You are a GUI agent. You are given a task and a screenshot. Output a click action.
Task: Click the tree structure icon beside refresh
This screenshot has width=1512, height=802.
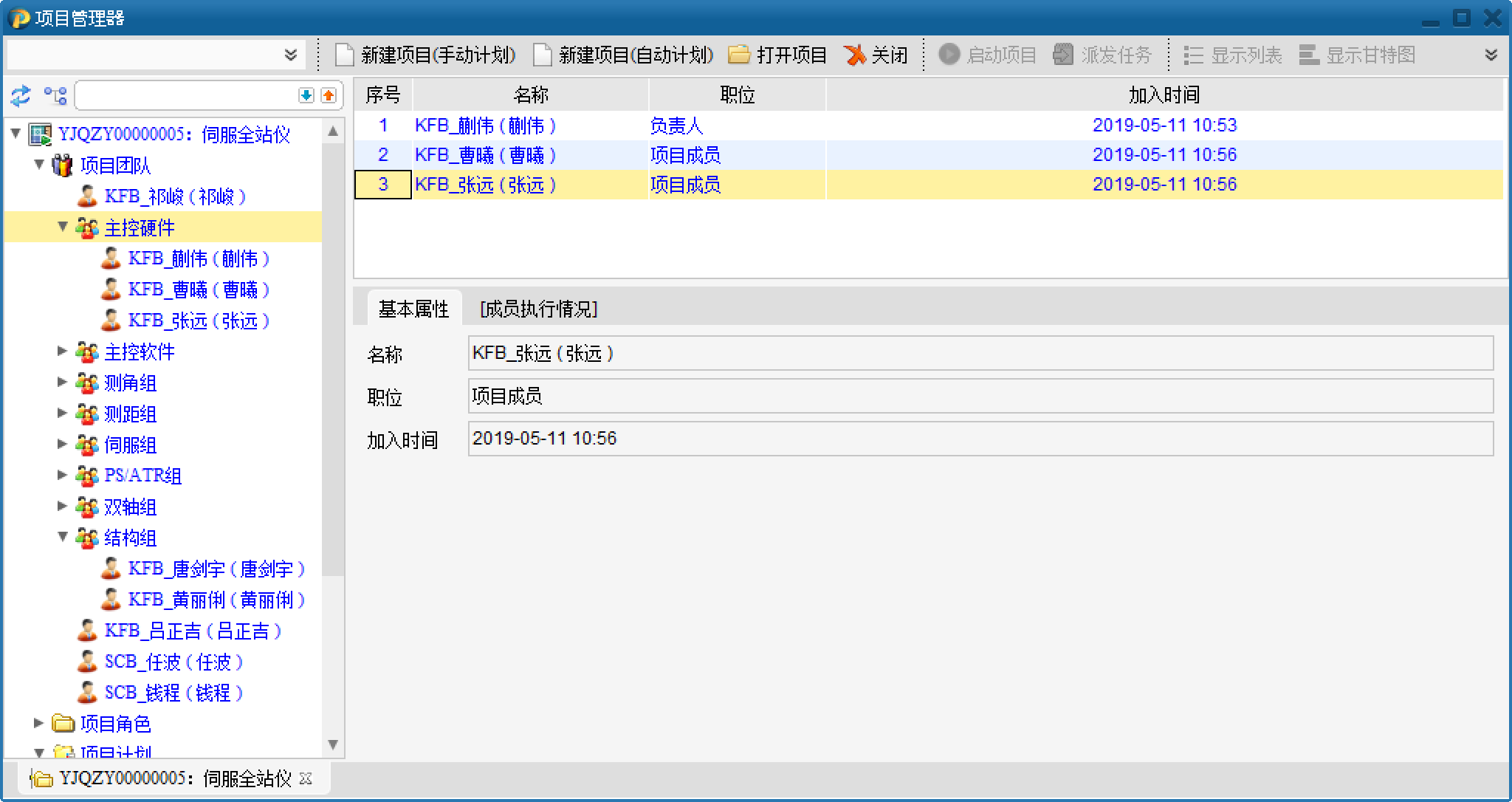(x=55, y=95)
